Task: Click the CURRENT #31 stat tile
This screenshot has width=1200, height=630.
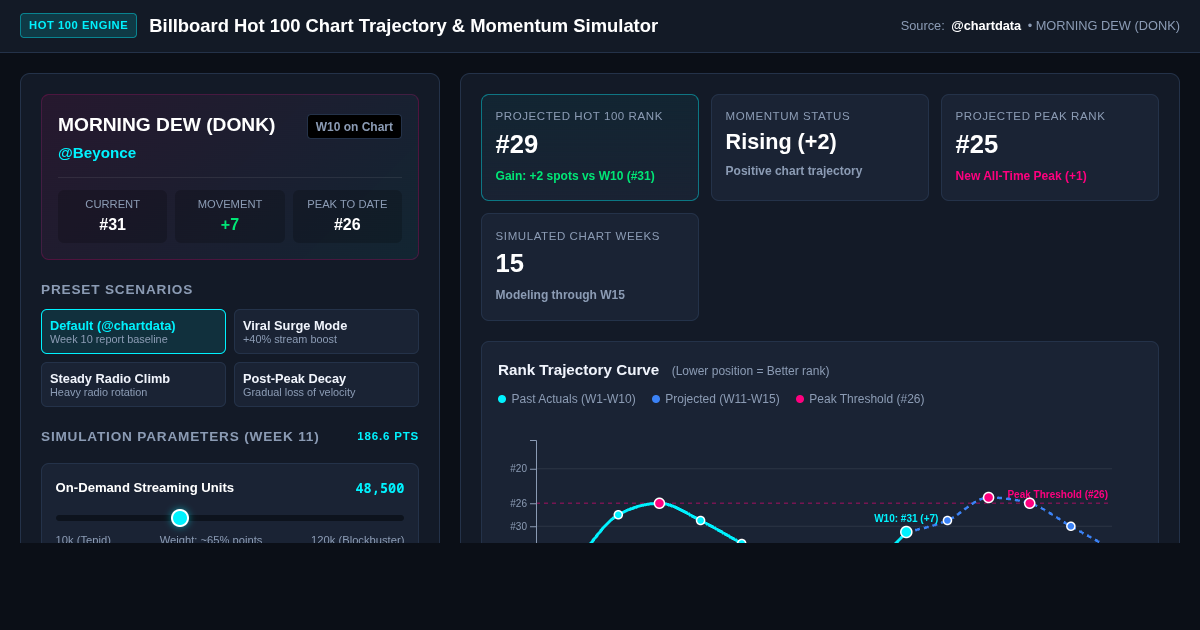Action: (x=113, y=216)
